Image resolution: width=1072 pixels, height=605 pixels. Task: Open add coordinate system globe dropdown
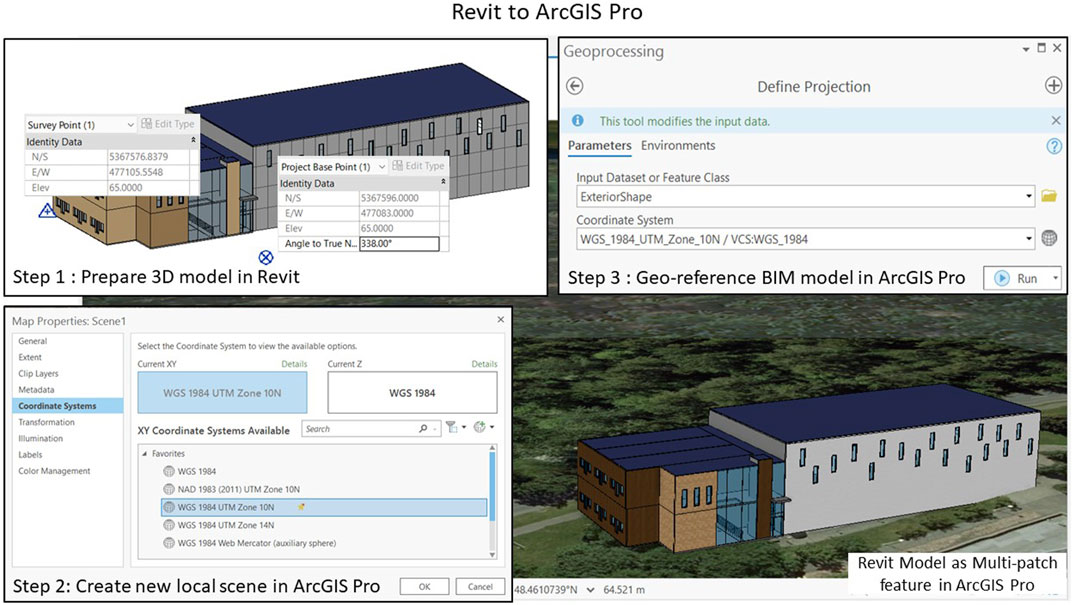483,428
